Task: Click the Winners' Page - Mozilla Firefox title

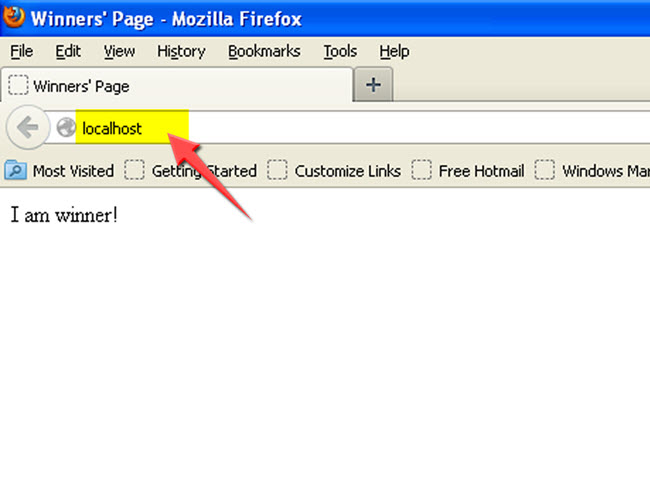Action: [166, 19]
